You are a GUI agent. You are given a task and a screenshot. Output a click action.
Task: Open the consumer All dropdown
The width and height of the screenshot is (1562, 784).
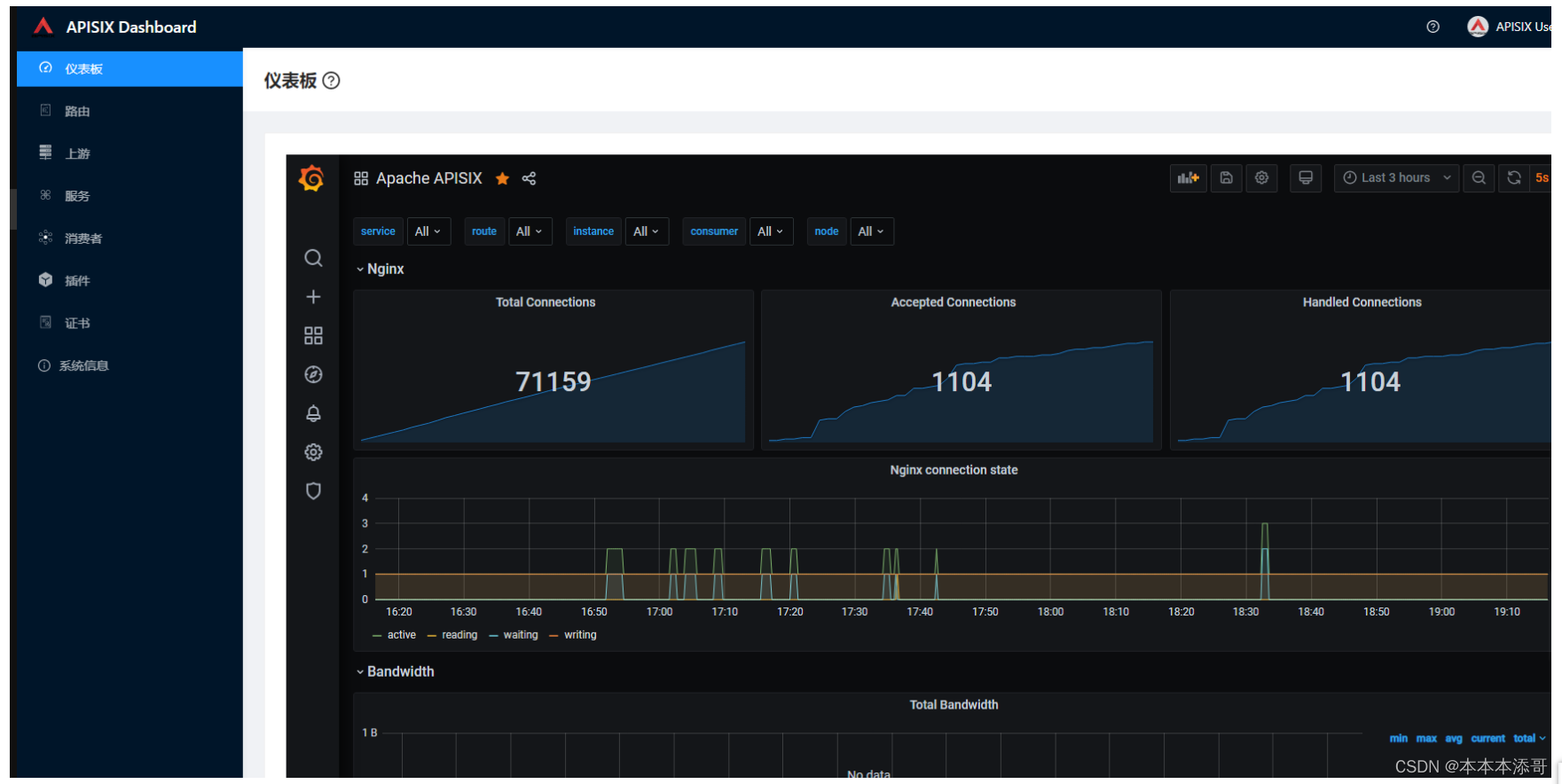(771, 231)
